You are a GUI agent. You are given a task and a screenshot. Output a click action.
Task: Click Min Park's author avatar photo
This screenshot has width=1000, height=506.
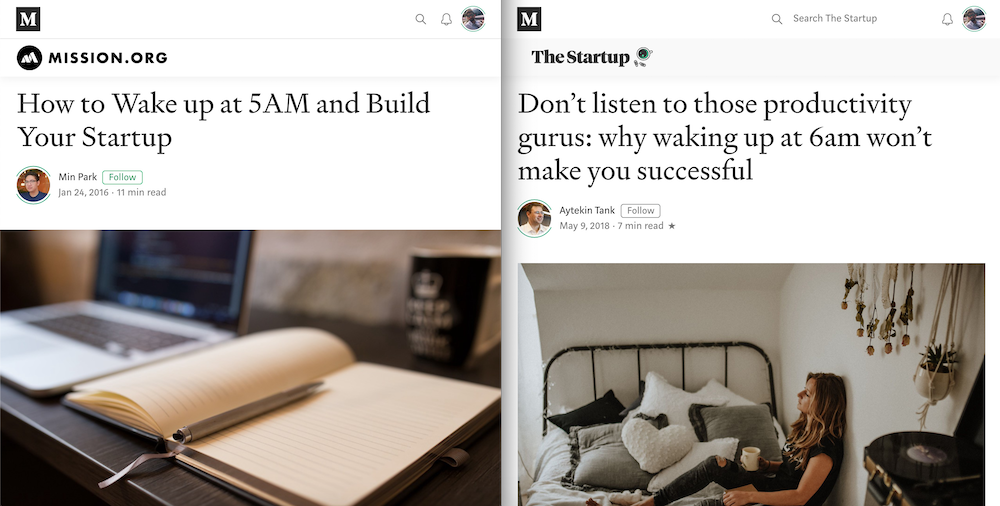(33, 185)
